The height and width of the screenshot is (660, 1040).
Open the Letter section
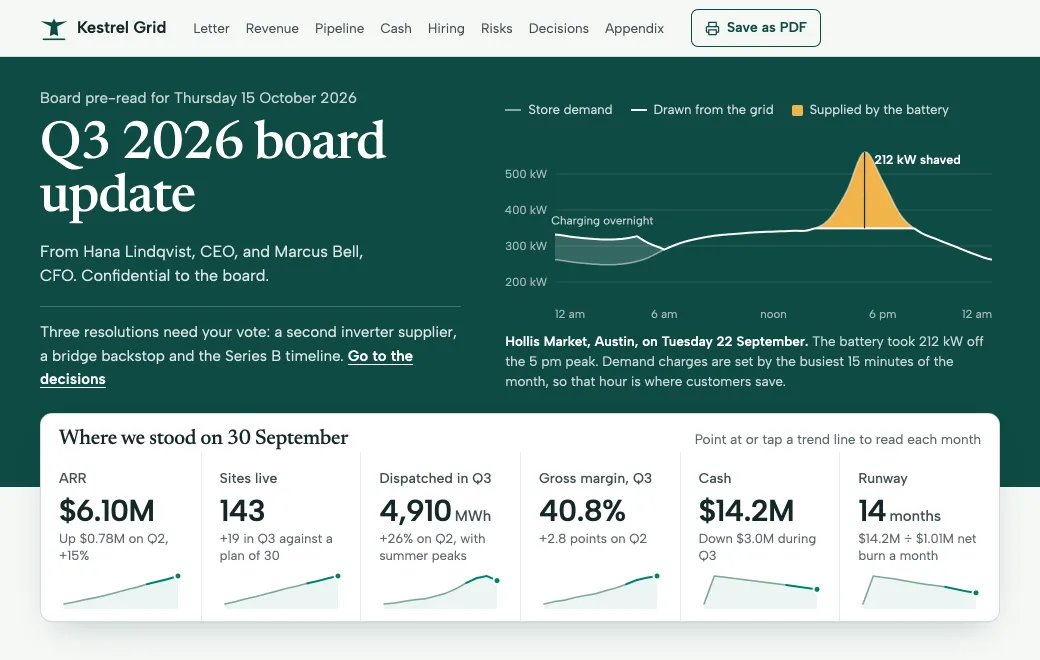coord(211,29)
